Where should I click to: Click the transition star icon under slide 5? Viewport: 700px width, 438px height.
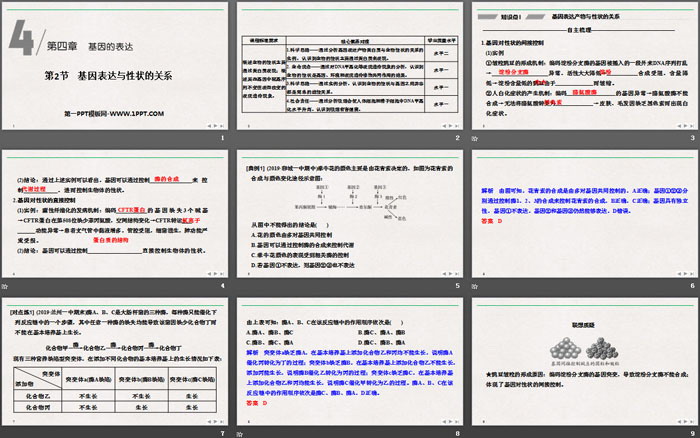[240, 285]
